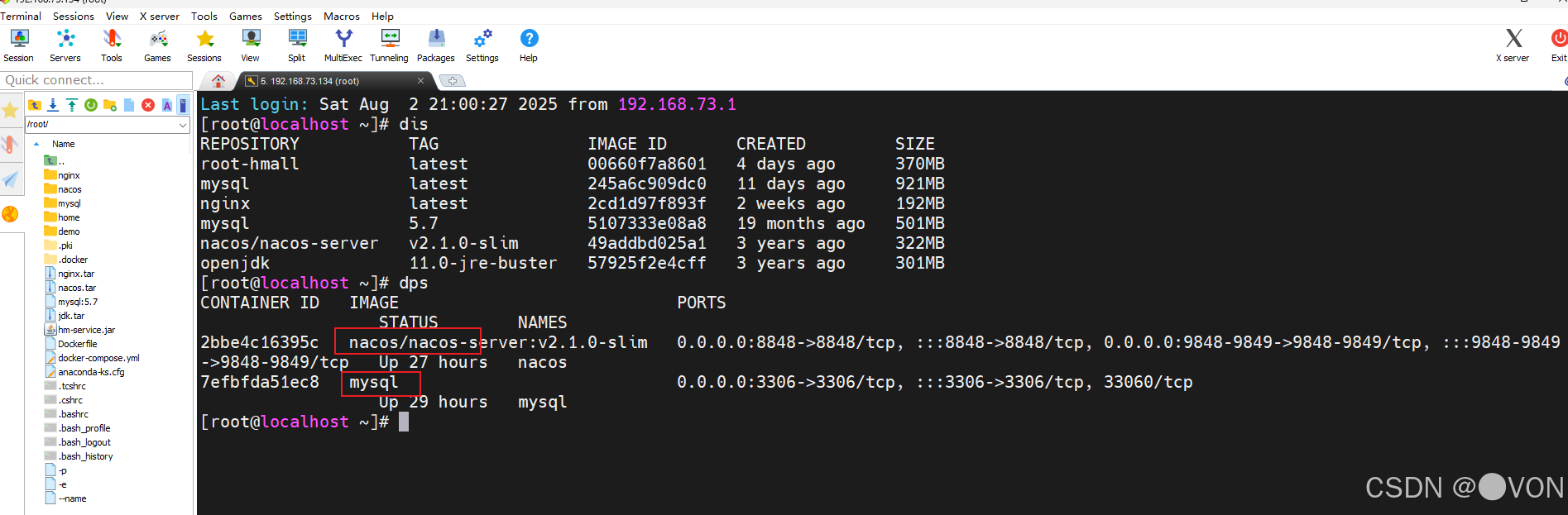Toggle ASCII transfer mode icon
This screenshot has height=515, width=1568.
167,105
